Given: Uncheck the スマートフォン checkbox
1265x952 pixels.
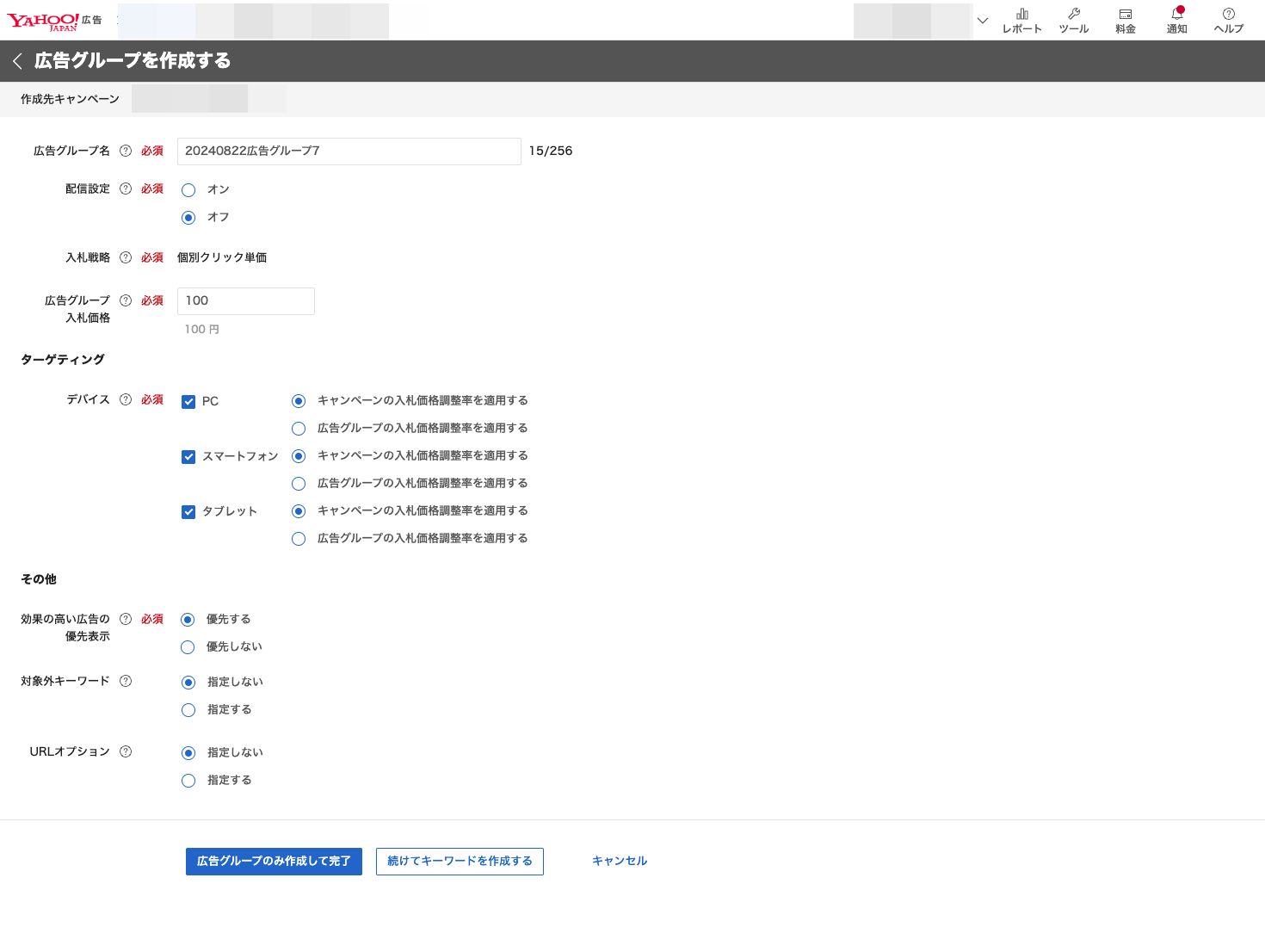Looking at the screenshot, I should 188,457.
